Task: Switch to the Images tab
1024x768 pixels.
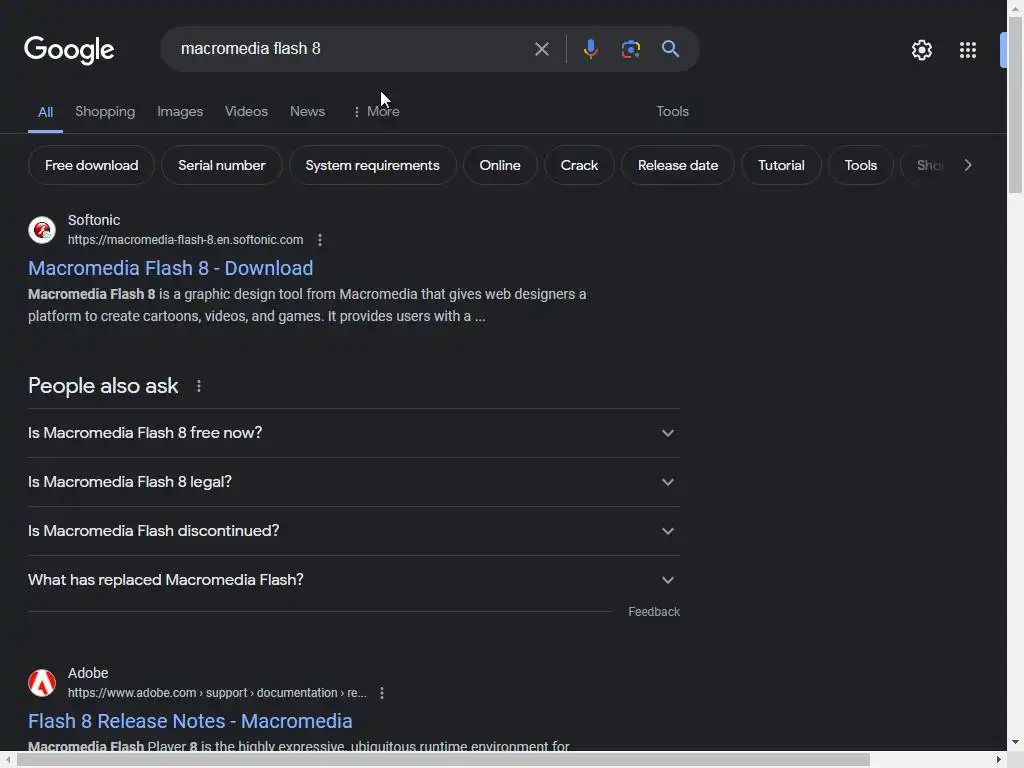Action: tap(180, 112)
